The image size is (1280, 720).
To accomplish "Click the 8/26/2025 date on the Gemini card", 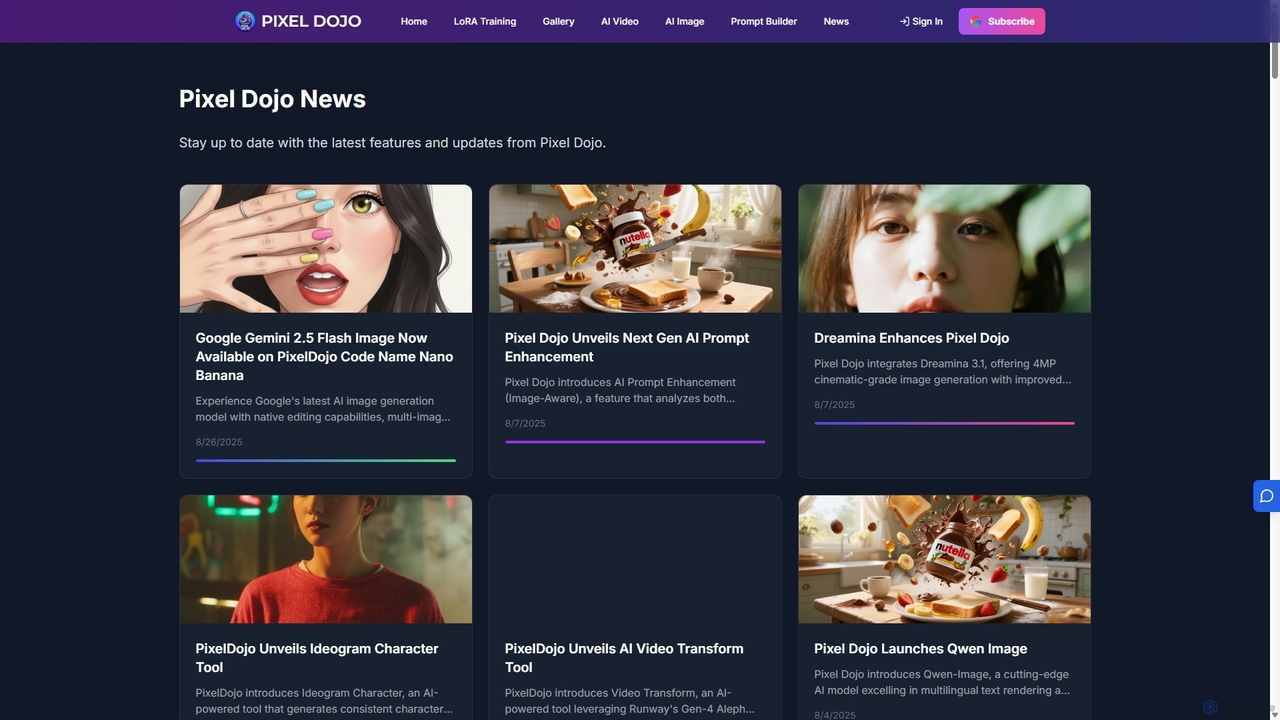I will click(219, 442).
